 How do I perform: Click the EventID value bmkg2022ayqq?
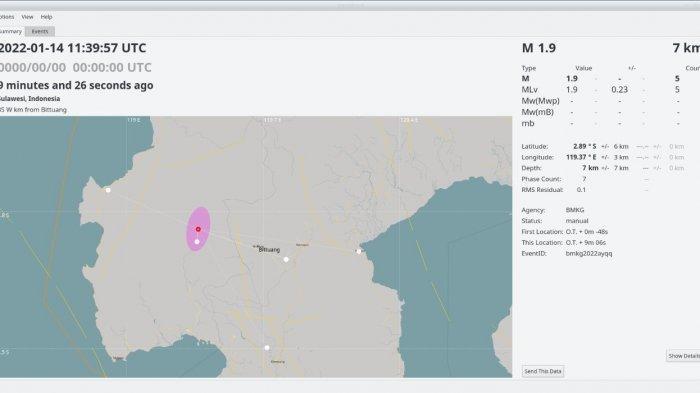point(589,254)
